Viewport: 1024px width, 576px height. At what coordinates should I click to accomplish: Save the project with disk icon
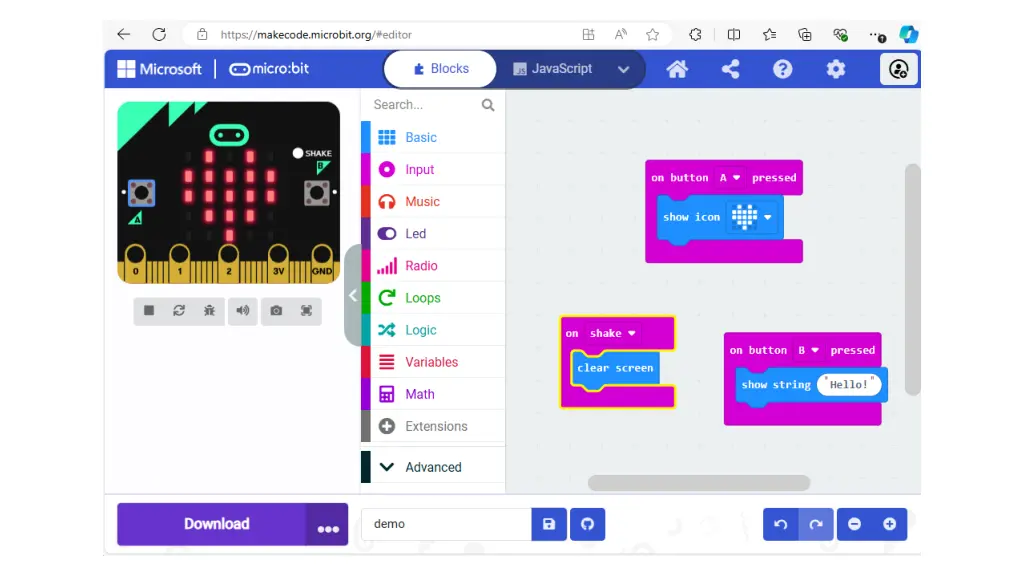(549, 524)
